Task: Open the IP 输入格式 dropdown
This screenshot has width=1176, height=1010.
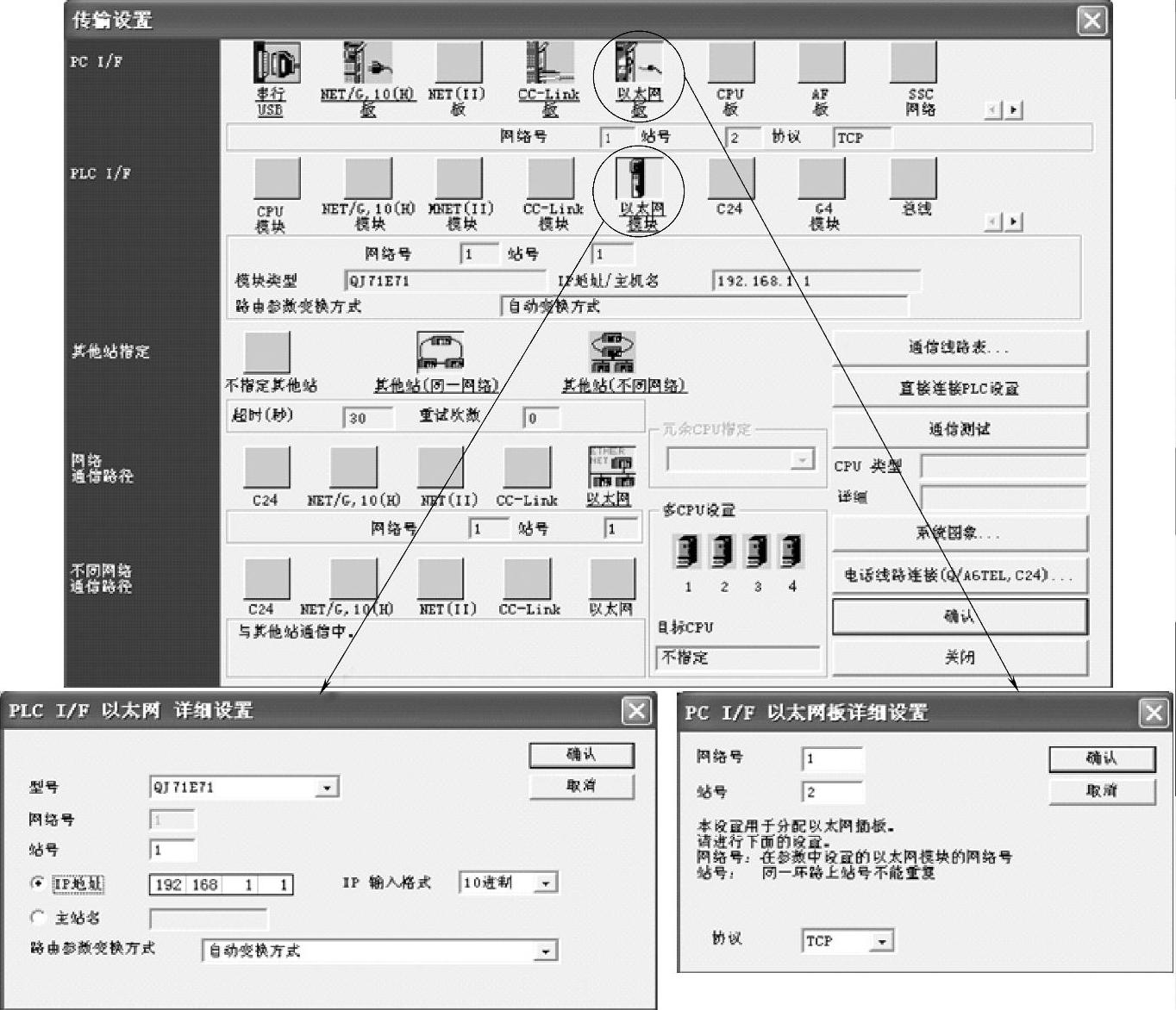Action: pos(545,883)
